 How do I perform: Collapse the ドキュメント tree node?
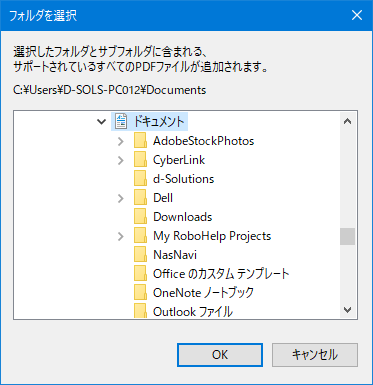click(101, 122)
